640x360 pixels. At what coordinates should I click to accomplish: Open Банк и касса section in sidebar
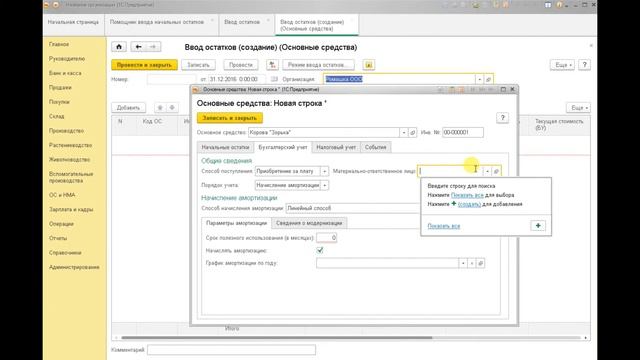point(65,73)
